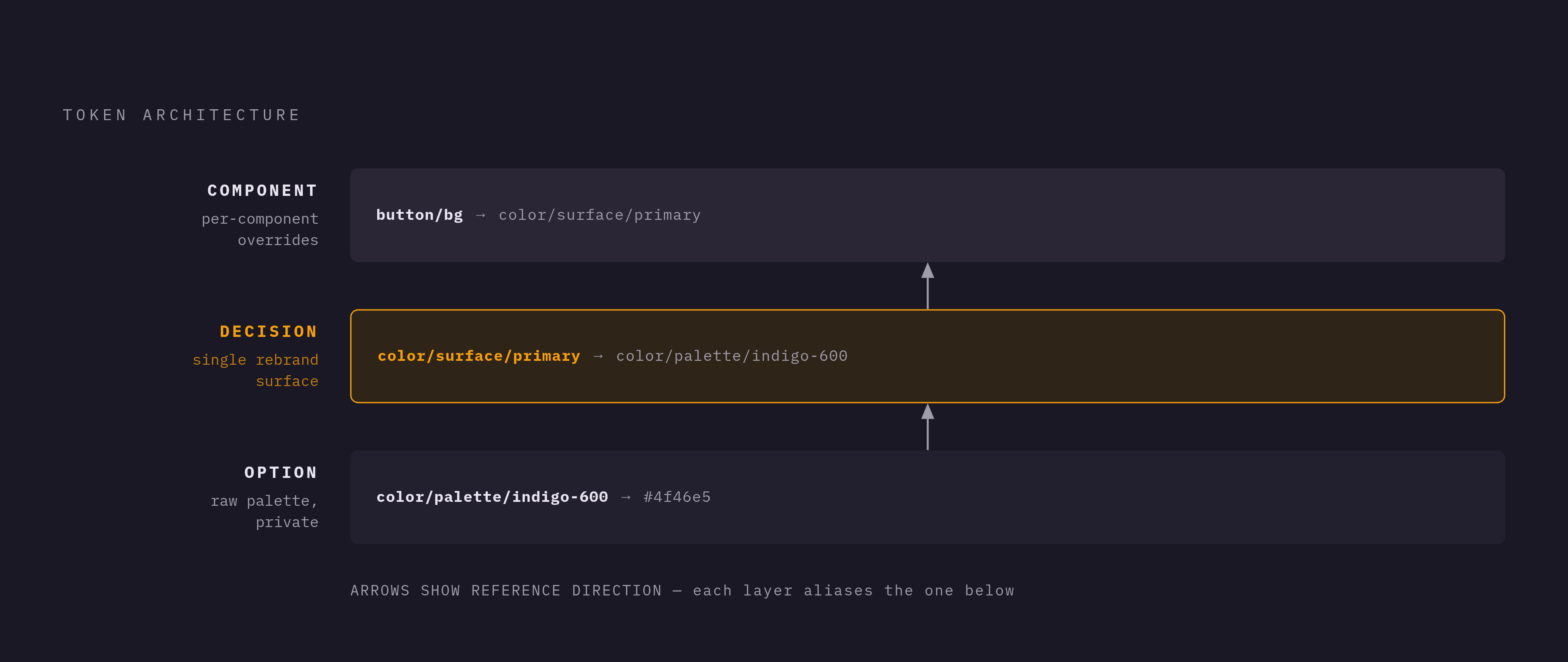Click the 'raw palette, private' description
This screenshot has width=1568, height=662.
(264, 512)
